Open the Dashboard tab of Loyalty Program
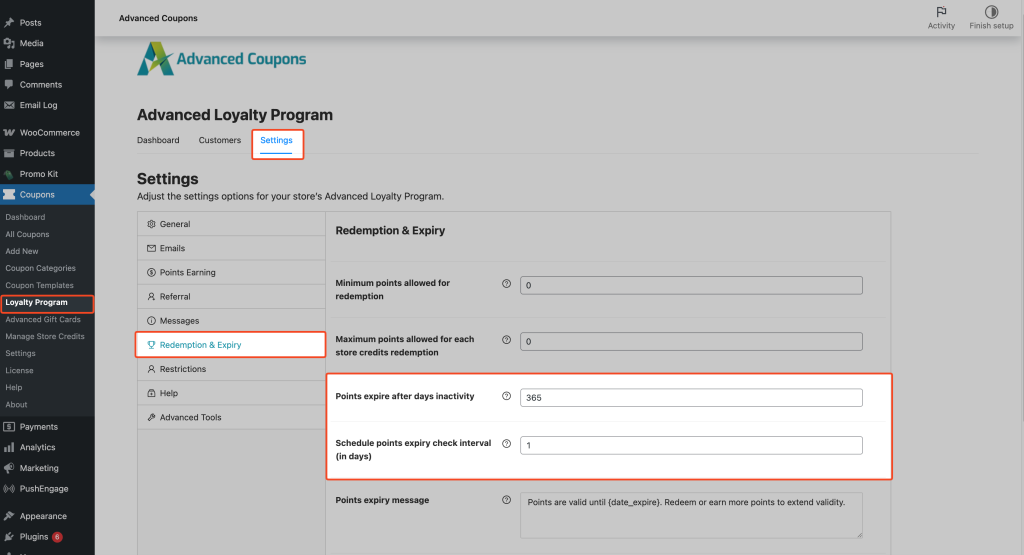This screenshot has width=1024, height=555. [x=158, y=140]
